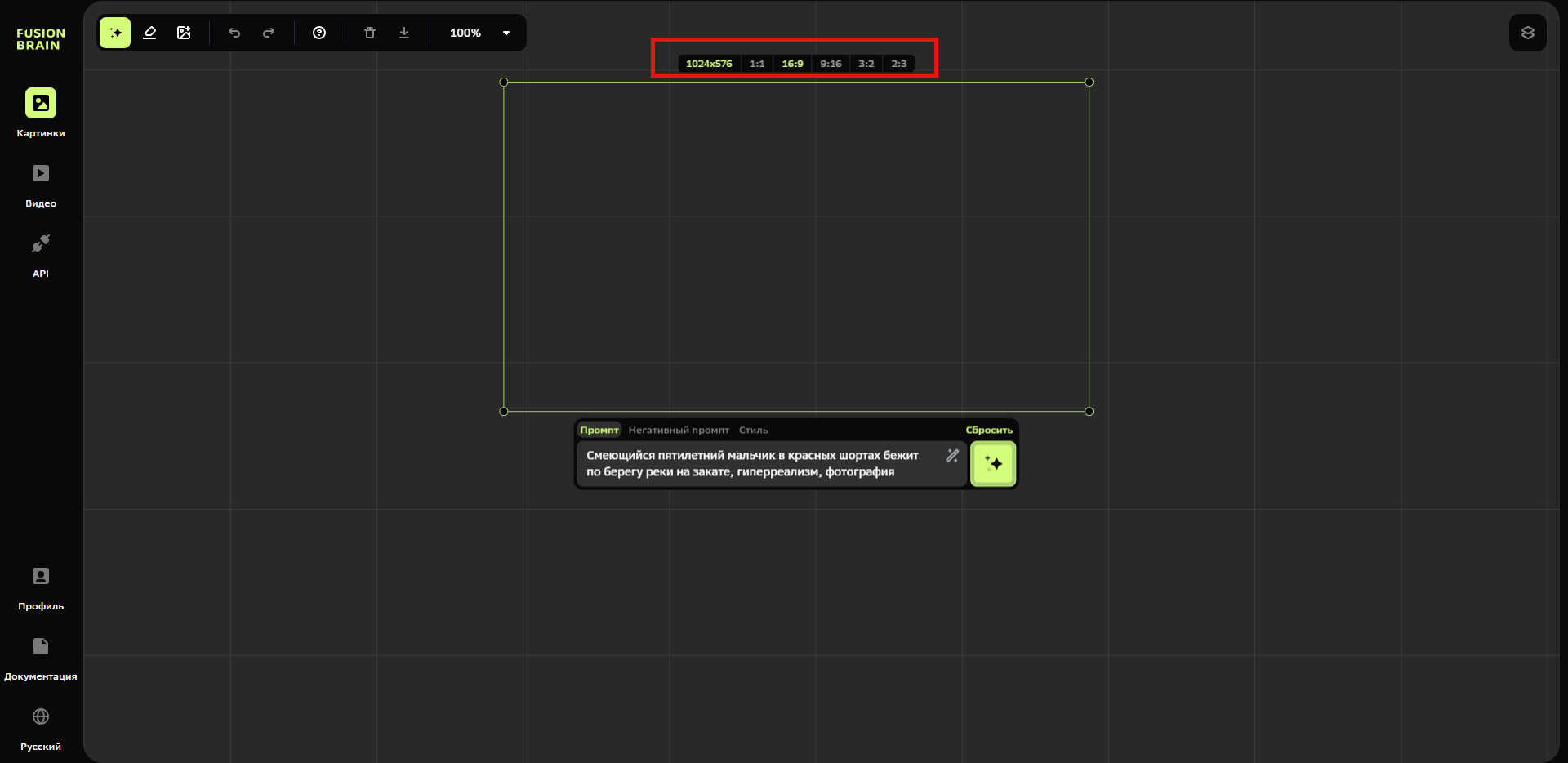Expand the 100% zoom dropdown
The height and width of the screenshot is (763, 1568).
coord(506,33)
